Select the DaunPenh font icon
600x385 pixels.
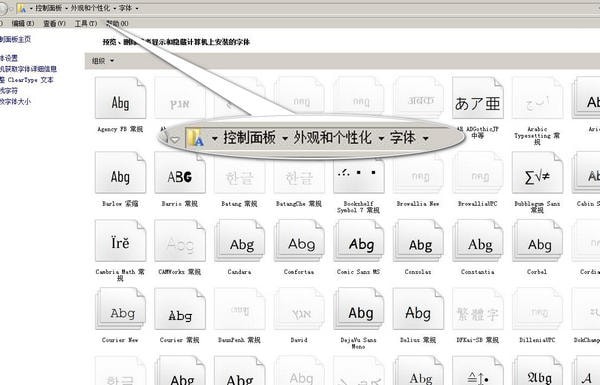[x=240, y=308]
